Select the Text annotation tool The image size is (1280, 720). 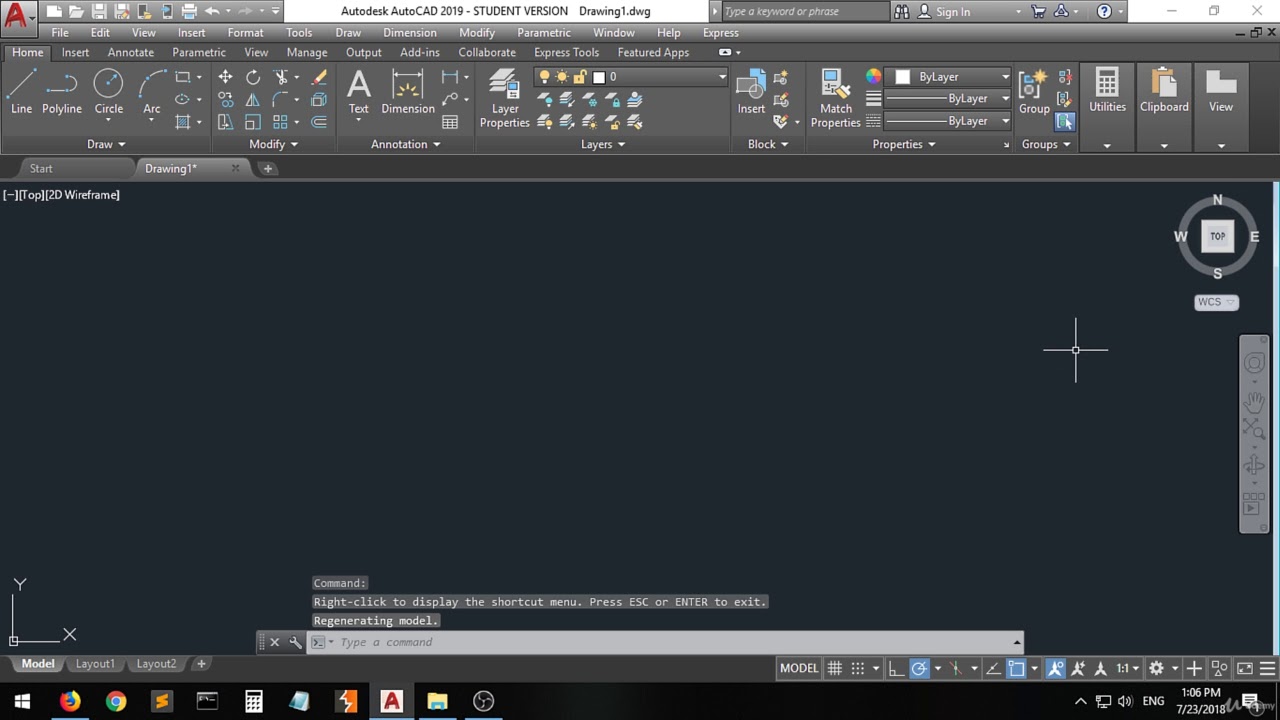click(358, 92)
